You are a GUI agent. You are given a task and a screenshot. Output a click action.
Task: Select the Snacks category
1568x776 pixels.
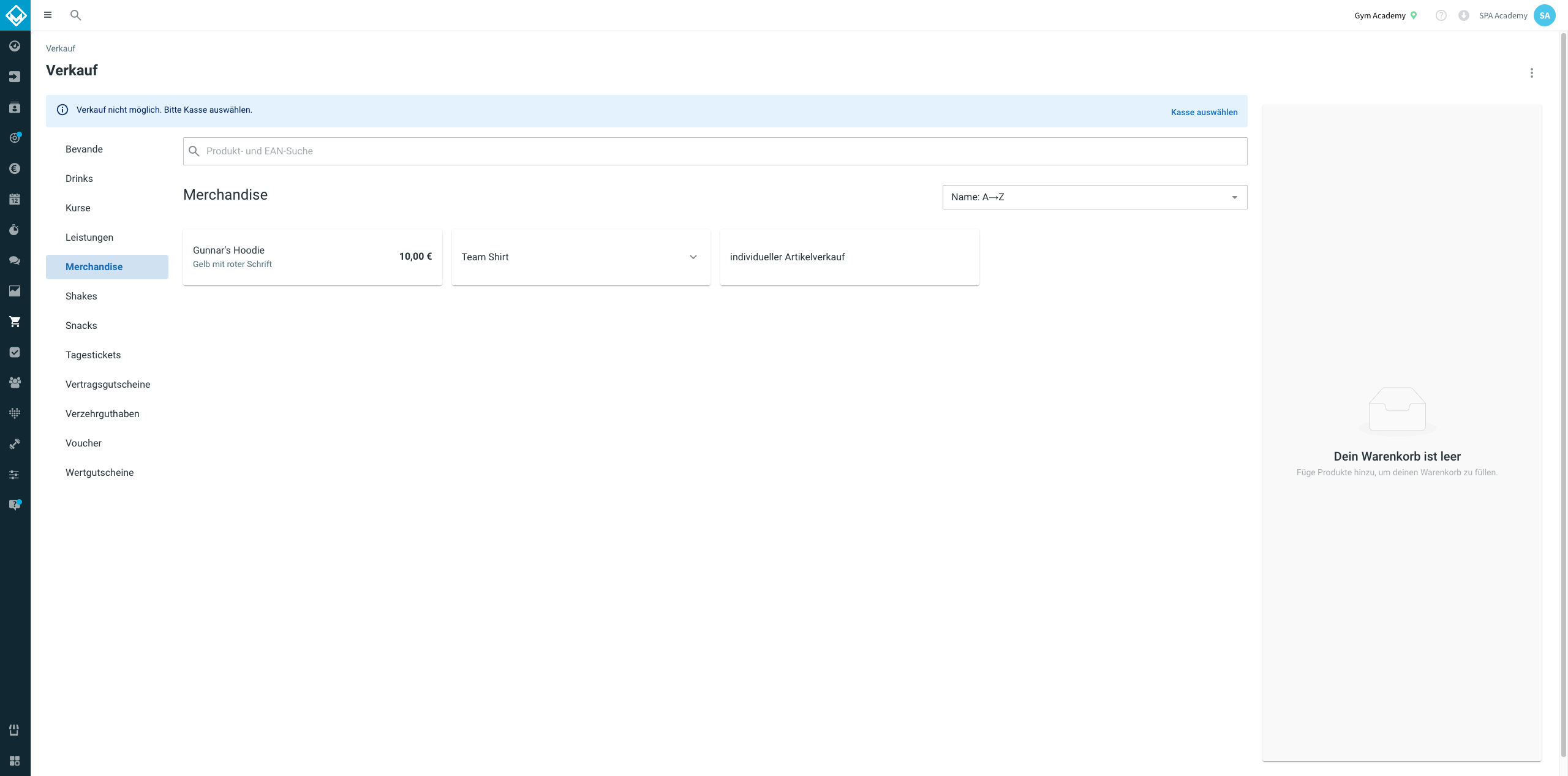[x=107, y=326]
